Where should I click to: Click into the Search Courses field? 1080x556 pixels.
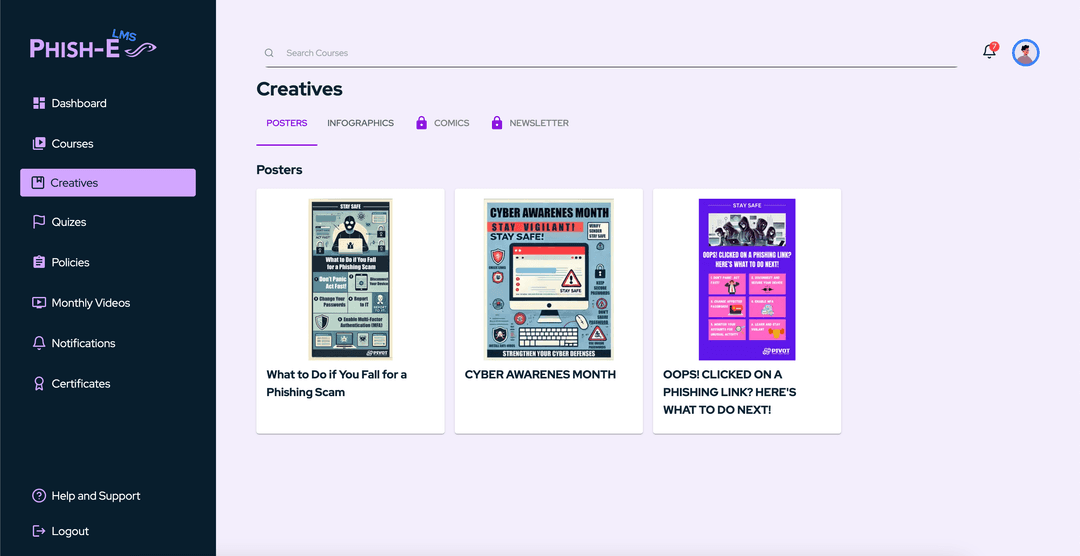[x=612, y=53]
